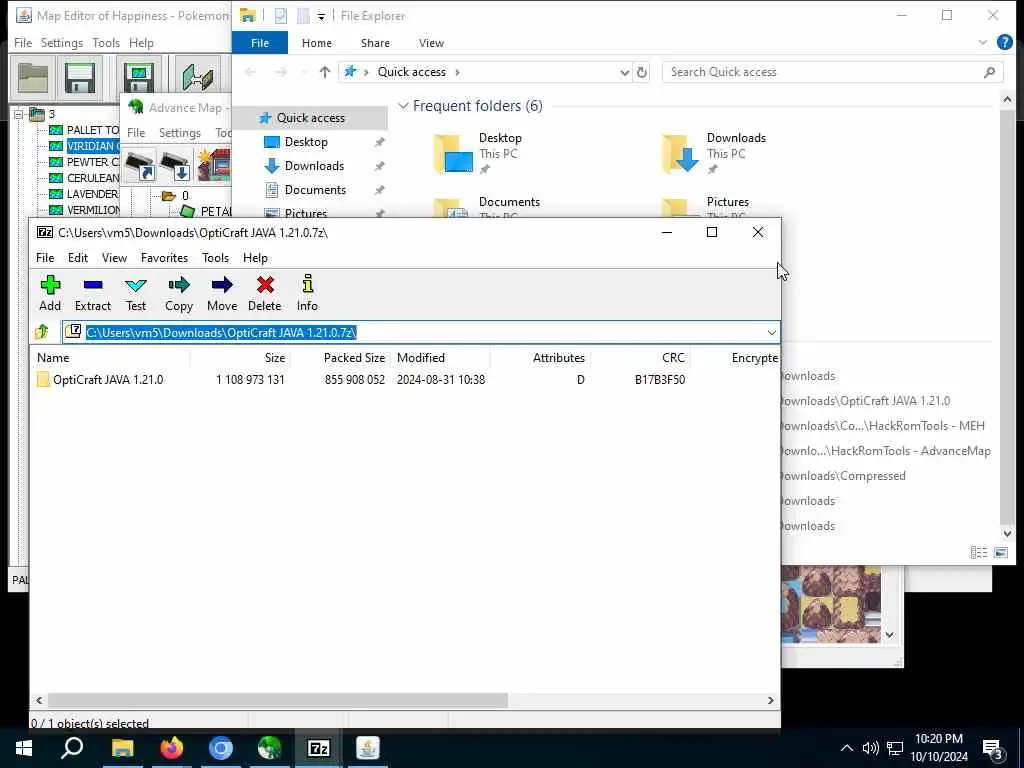Refresh the Quick access view in File Explorer
The image size is (1024, 768).
tap(642, 72)
